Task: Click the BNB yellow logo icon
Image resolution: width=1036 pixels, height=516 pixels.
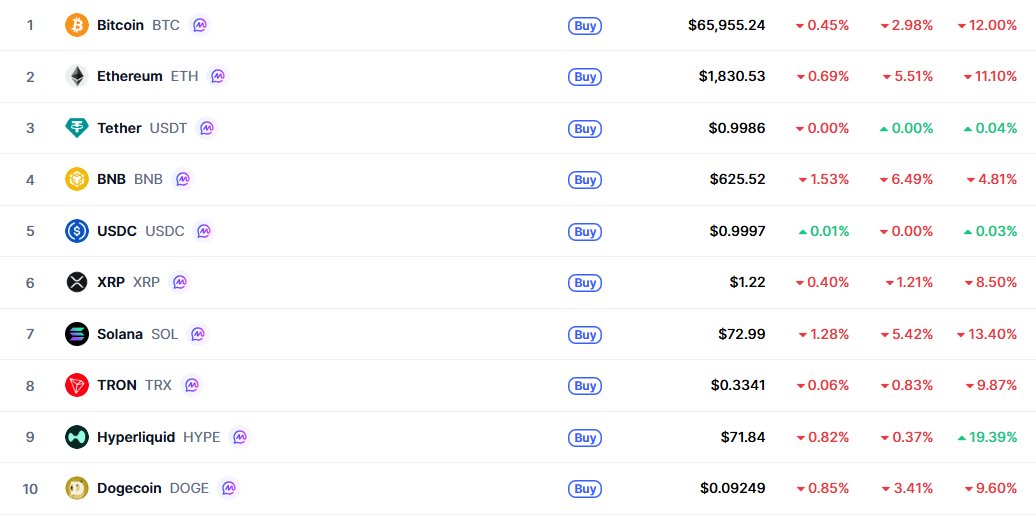Action: (x=77, y=179)
